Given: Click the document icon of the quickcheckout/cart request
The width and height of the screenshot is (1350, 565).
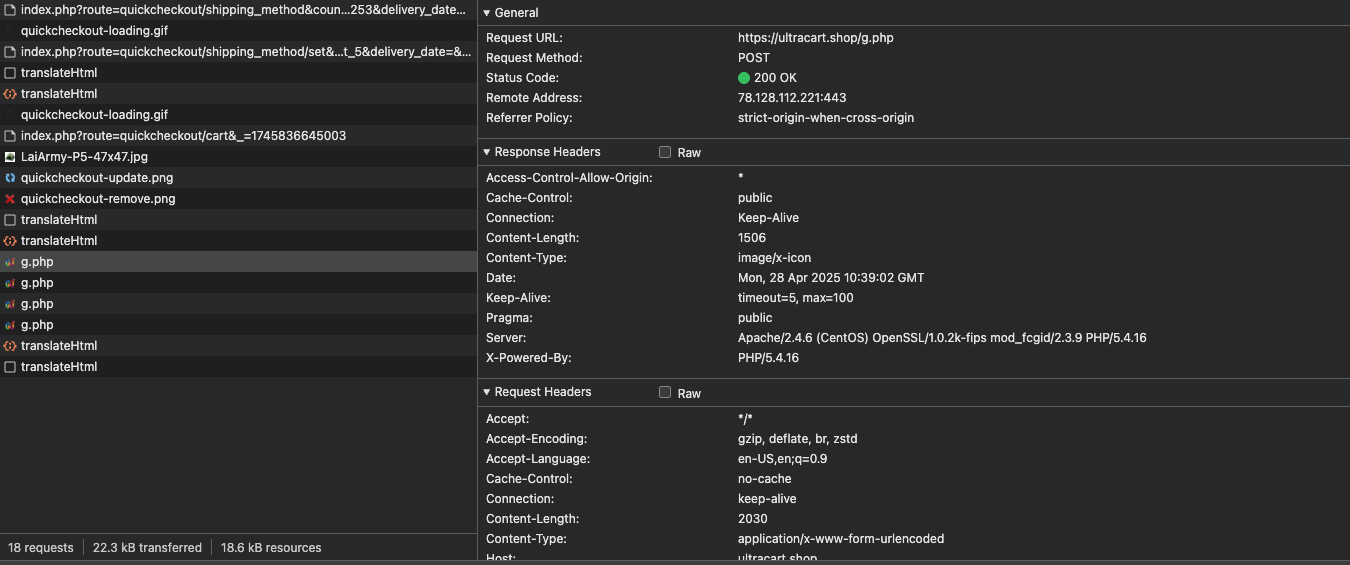Looking at the screenshot, I should tap(10, 136).
